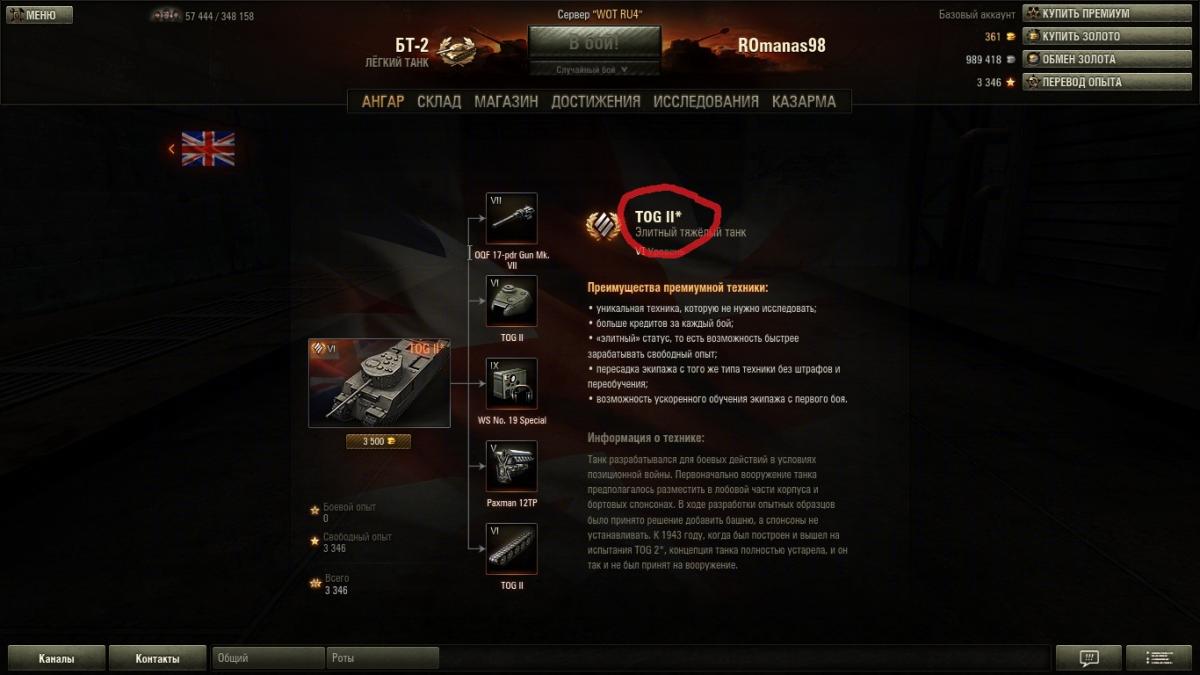Select the Paxman 12TP engine icon

[511, 466]
